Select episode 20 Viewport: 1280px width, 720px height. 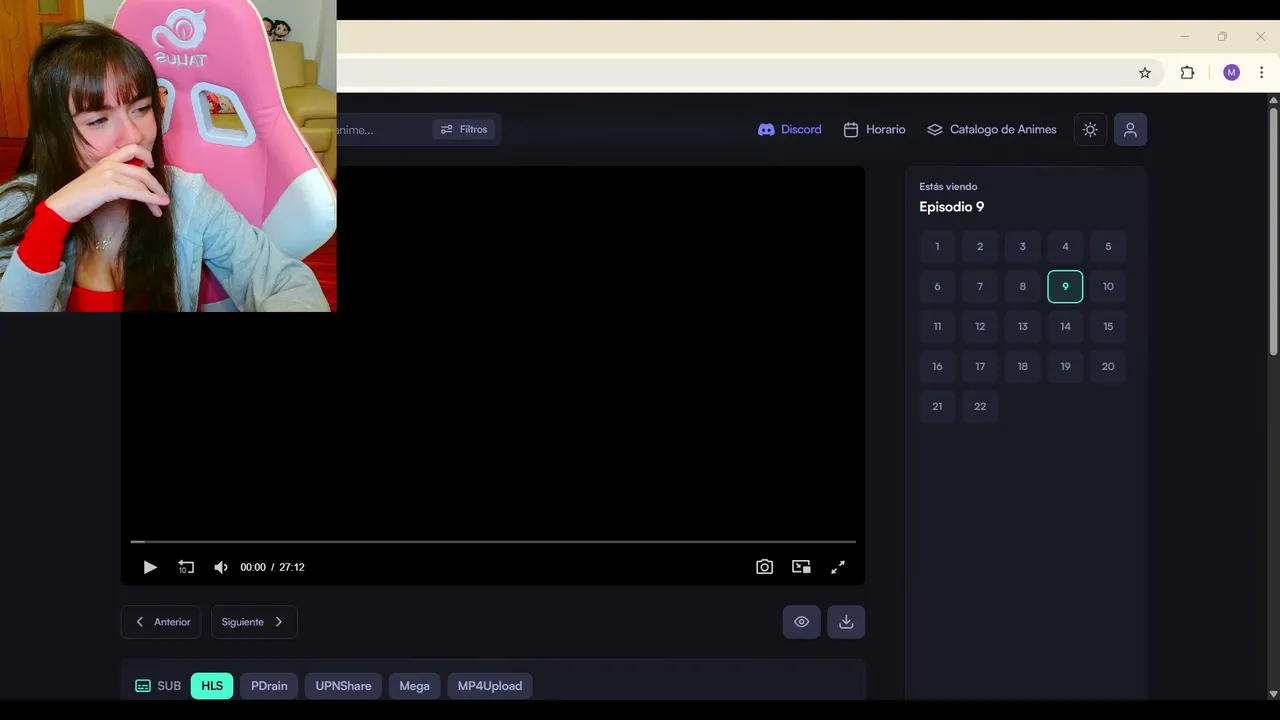(1108, 366)
